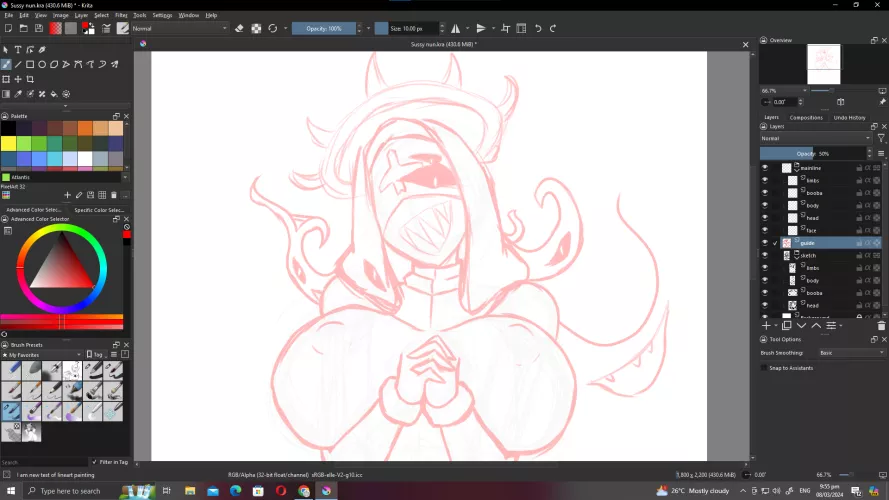Move the layer up in the stack
This screenshot has height=500, width=889.
816,325
